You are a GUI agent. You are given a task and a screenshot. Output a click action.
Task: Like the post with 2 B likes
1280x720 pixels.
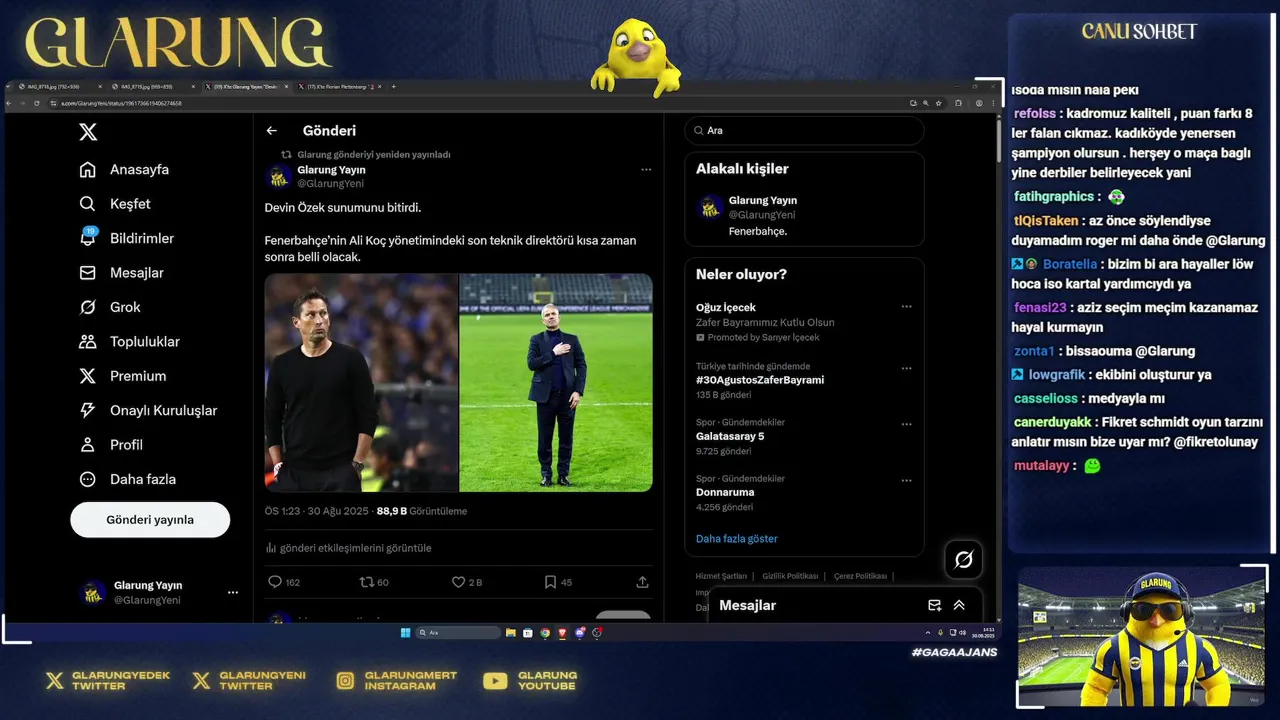(x=466, y=582)
